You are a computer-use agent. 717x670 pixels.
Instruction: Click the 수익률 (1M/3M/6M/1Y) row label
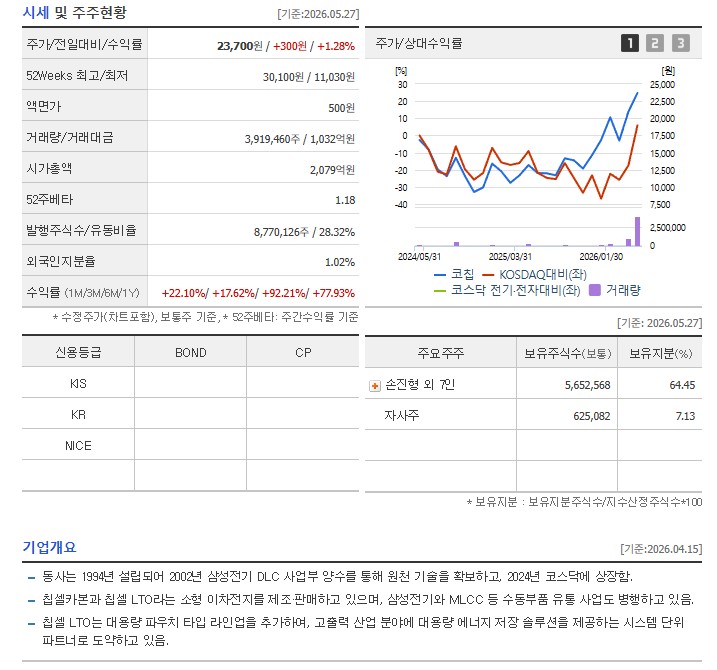coord(83,292)
